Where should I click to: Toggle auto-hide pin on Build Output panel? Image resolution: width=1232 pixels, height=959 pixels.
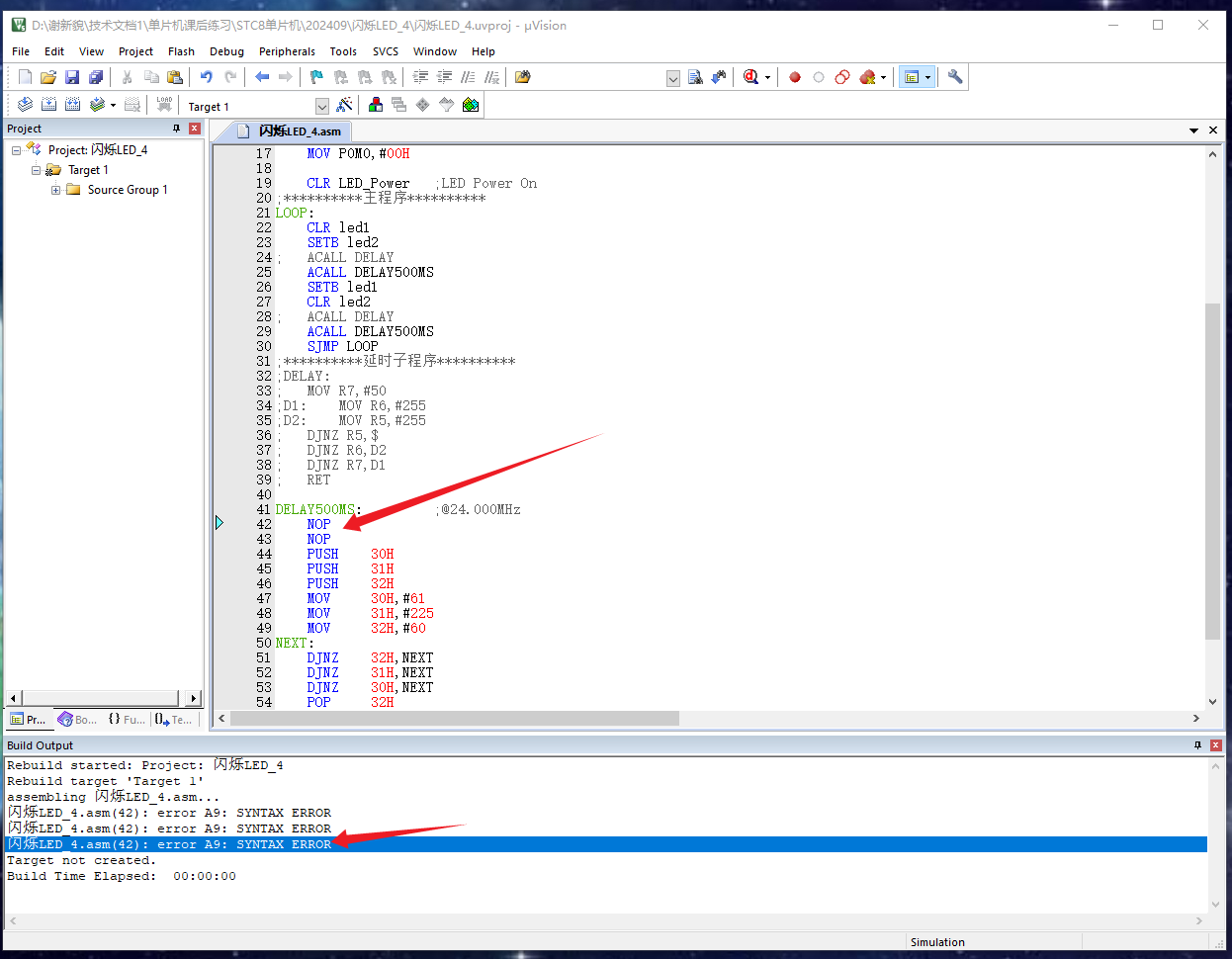[x=1198, y=745]
